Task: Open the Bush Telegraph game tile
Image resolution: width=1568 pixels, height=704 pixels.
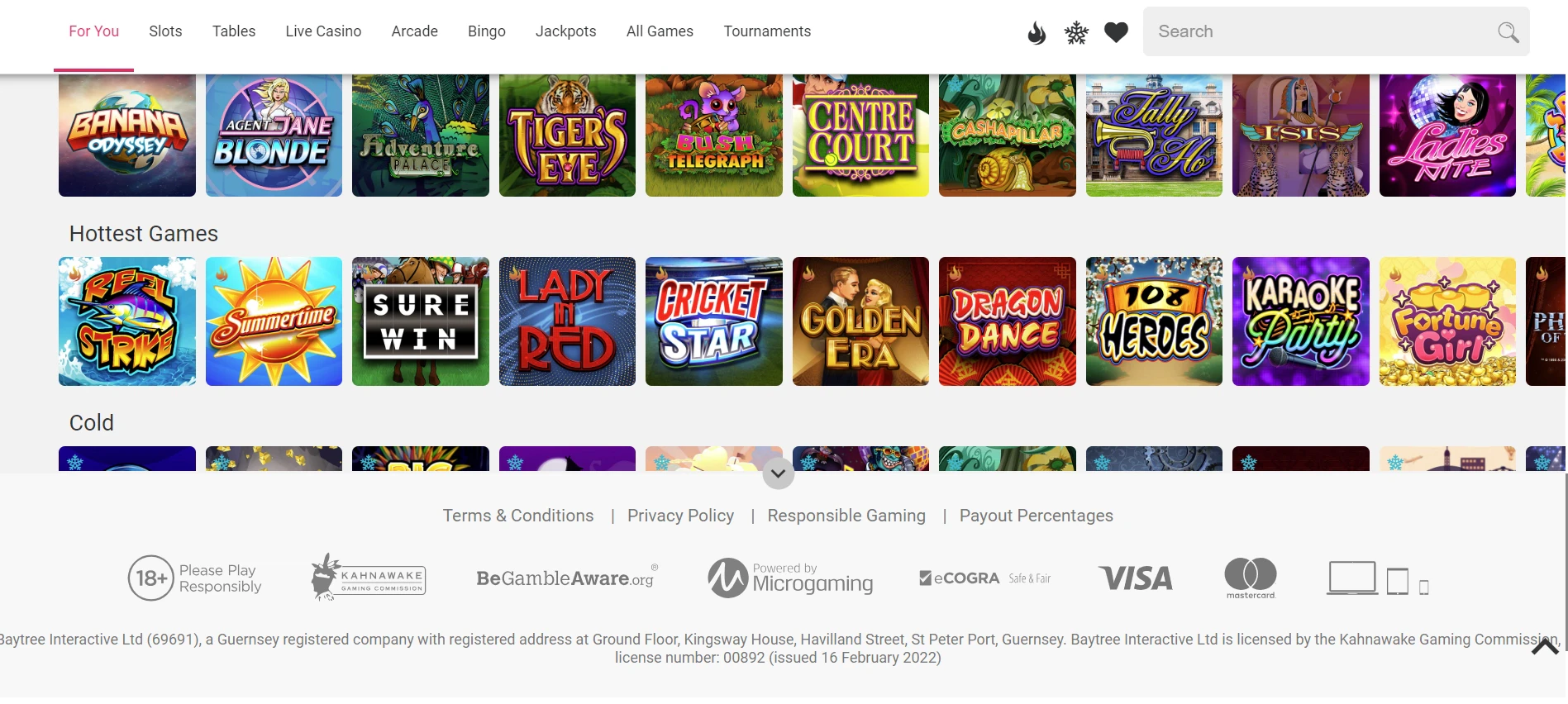Action: click(x=714, y=136)
